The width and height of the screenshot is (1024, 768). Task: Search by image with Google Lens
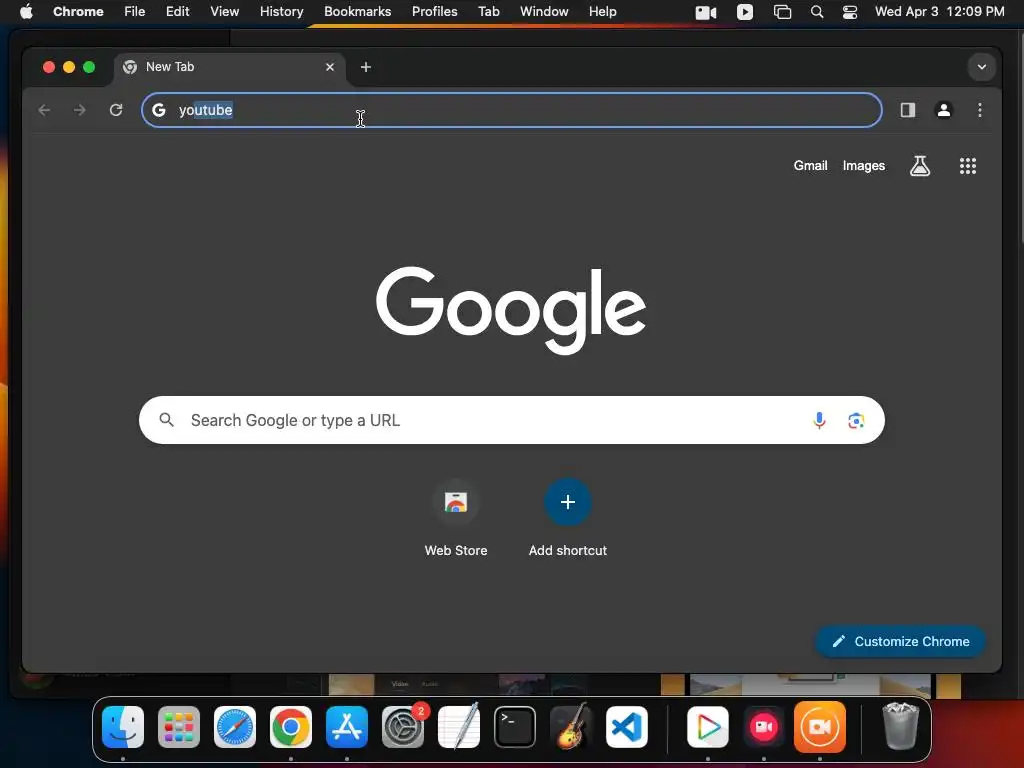pos(856,420)
